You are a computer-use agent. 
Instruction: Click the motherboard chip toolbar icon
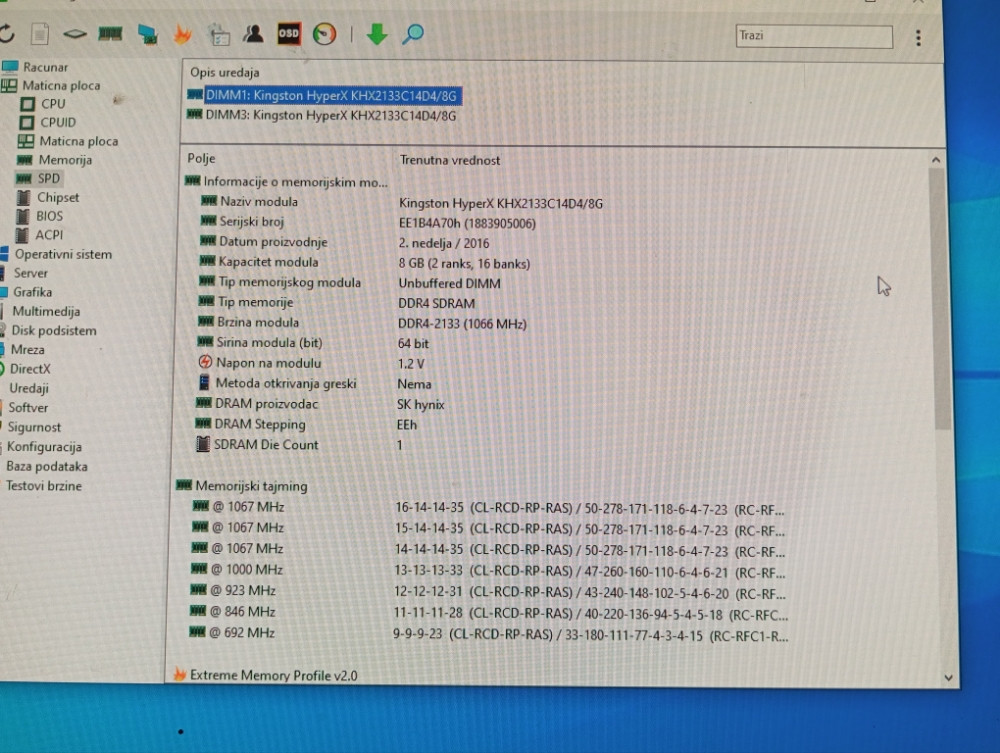click(x=75, y=34)
